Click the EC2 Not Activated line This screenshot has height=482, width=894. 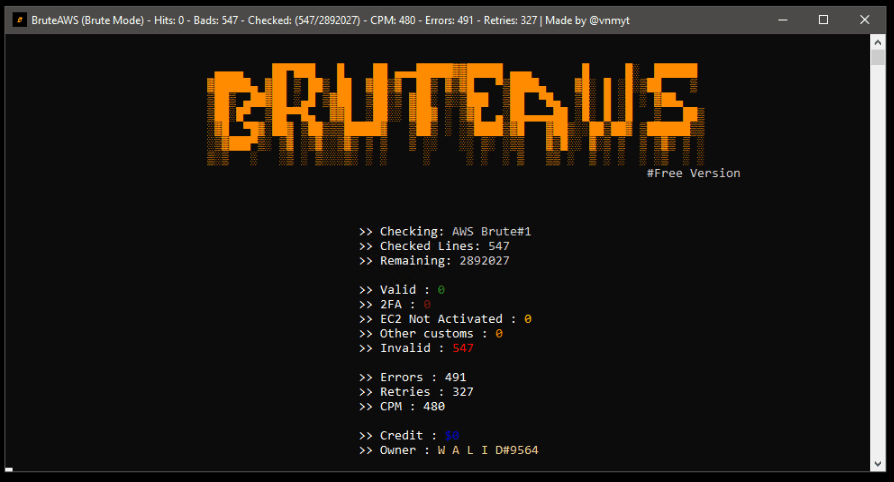pyautogui.click(x=445, y=319)
